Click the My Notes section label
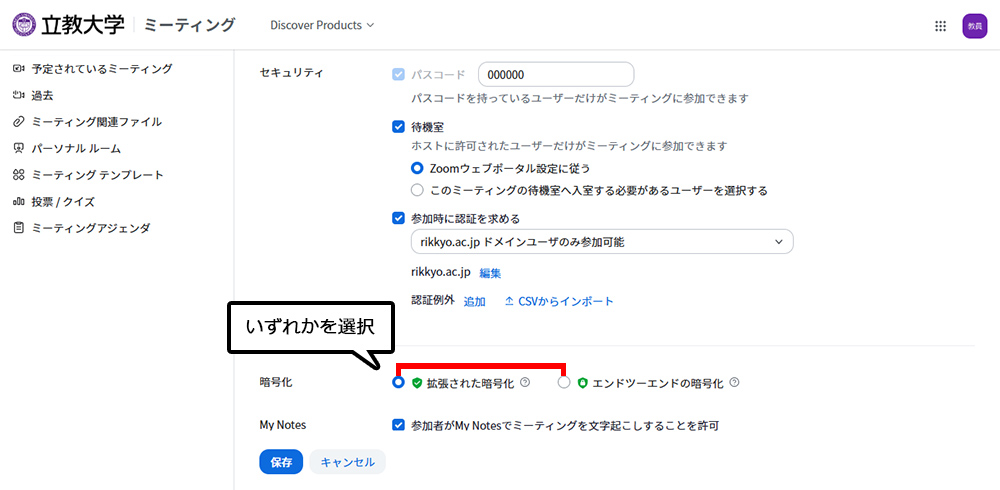The image size is (1000, 490). coord(283,424)
